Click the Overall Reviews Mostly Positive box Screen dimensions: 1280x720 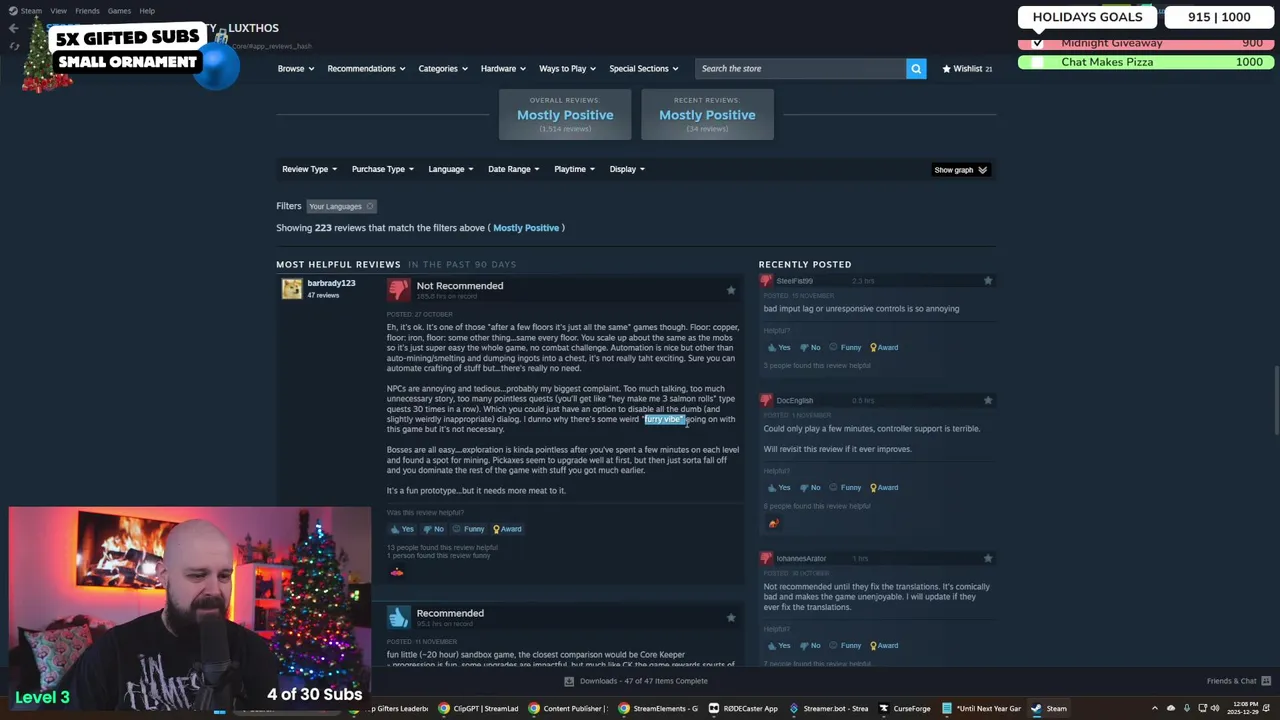pyautogui.click(x=565, y=114)
